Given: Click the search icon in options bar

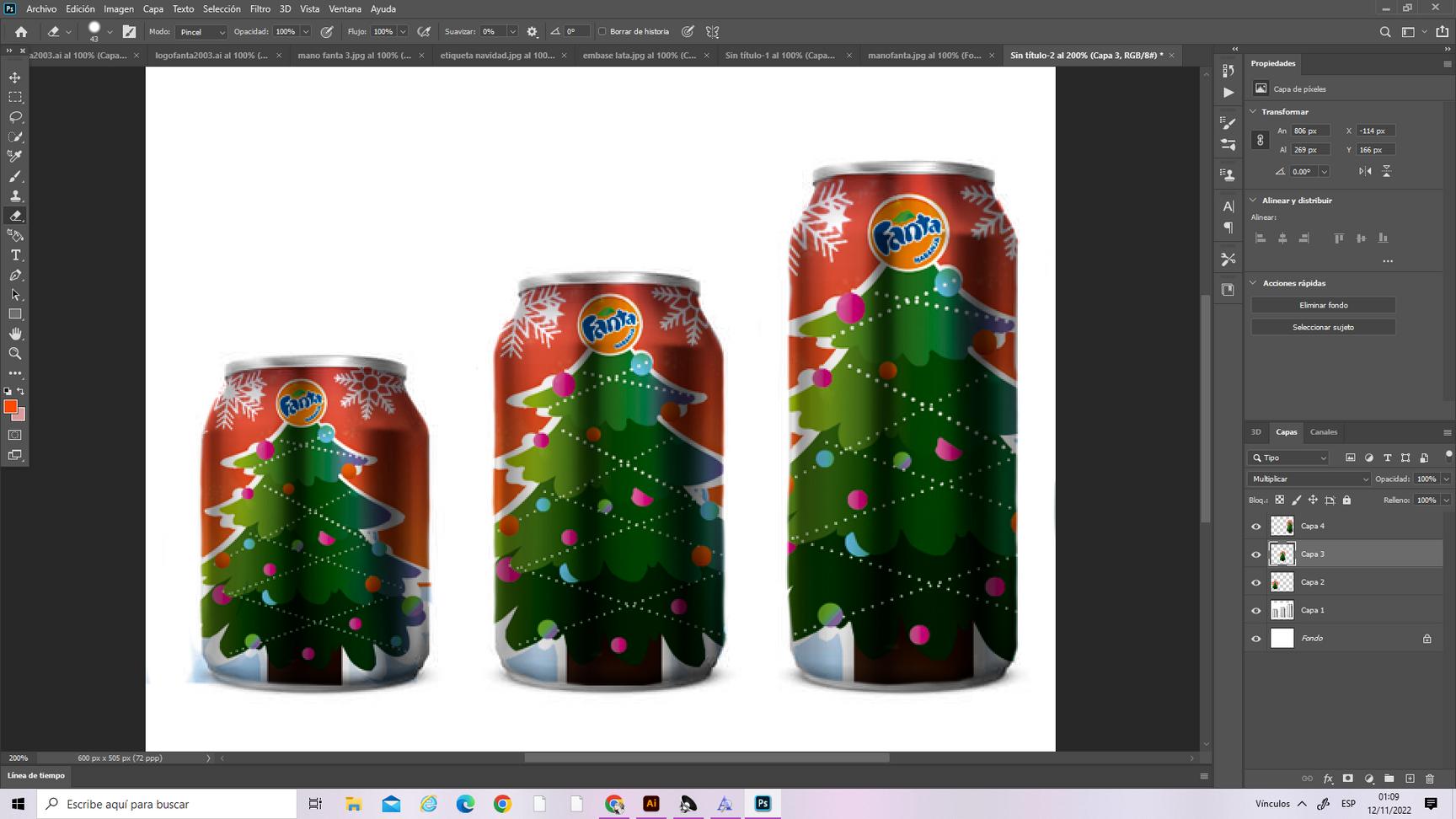Looking at the screenshot, I should coord(1385,32).
